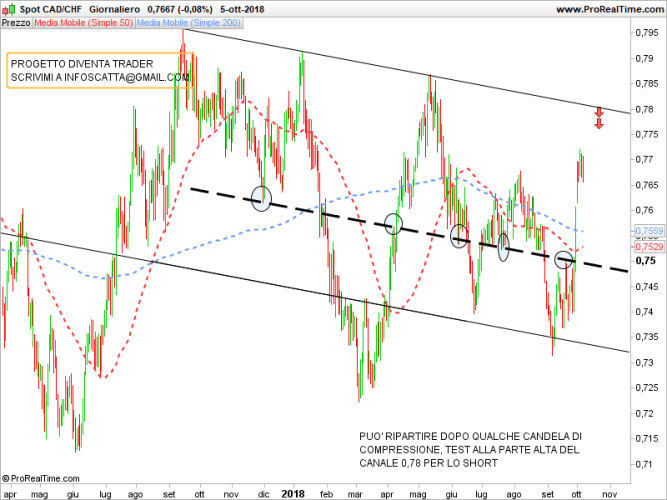667x500 pixels.
Task: Click the 0,76 price axis label
Action: (x=644, y=210)
